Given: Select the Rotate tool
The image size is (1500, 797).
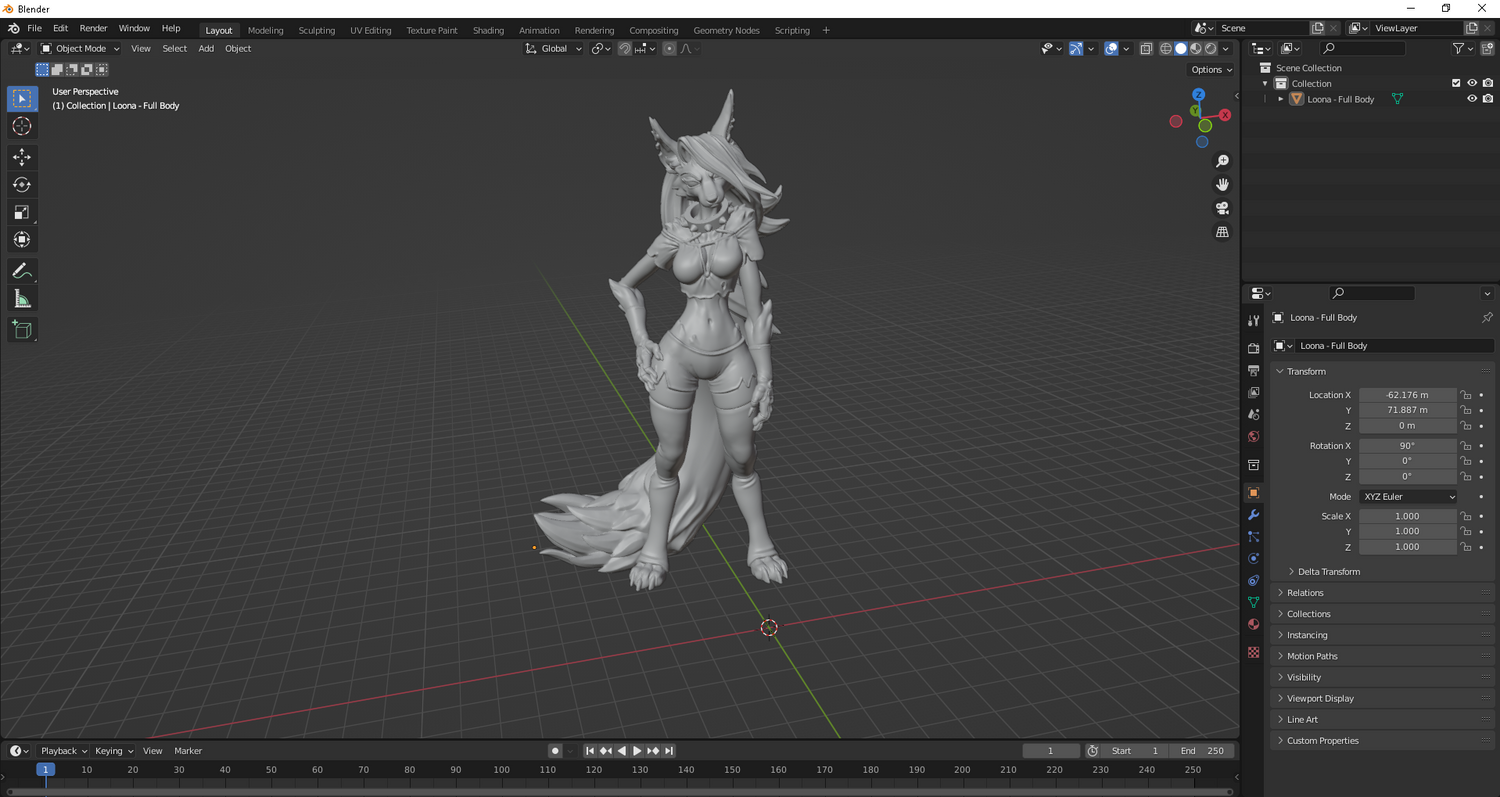Looking at the screenshot, I should [22, 184].
